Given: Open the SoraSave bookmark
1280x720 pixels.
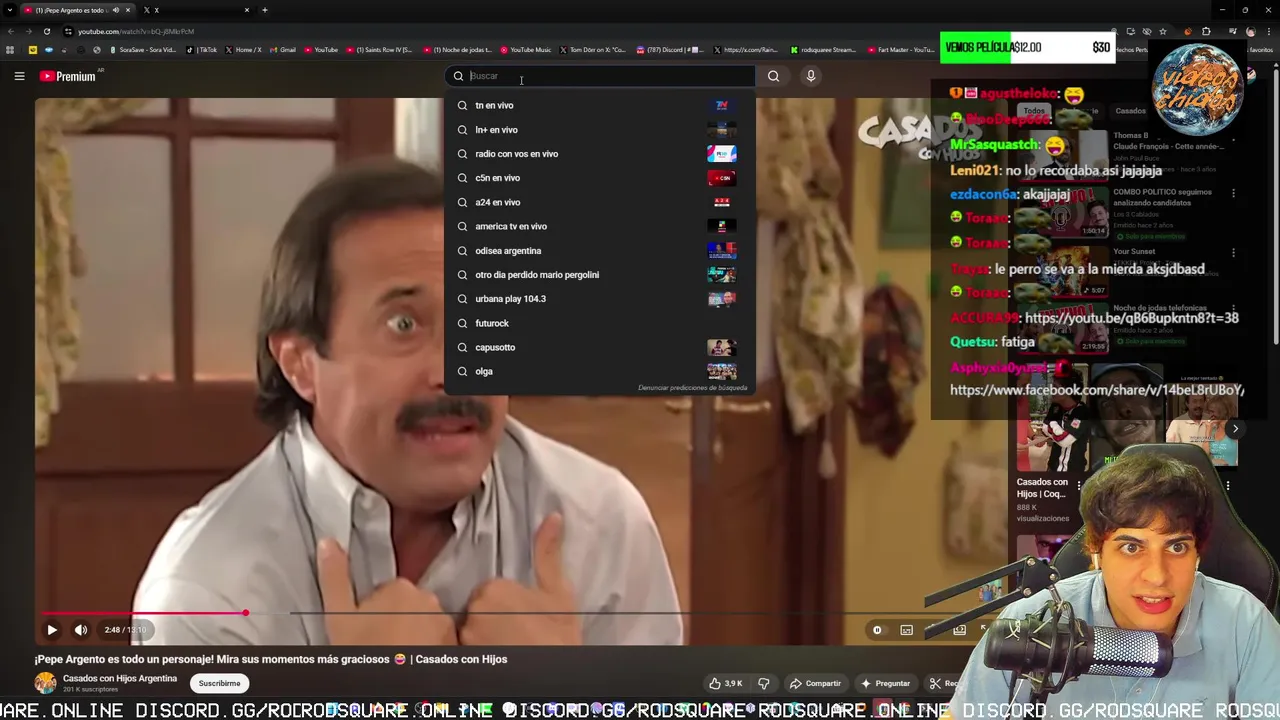Looking at the screenshot, I should pos(142,50).
